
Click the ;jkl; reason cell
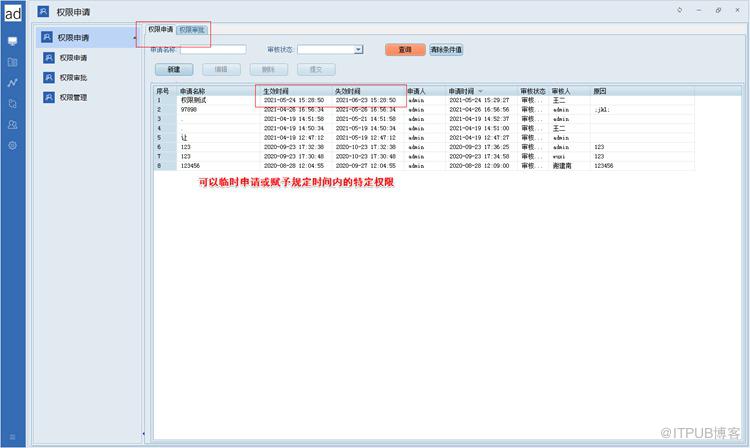[642, 110]
